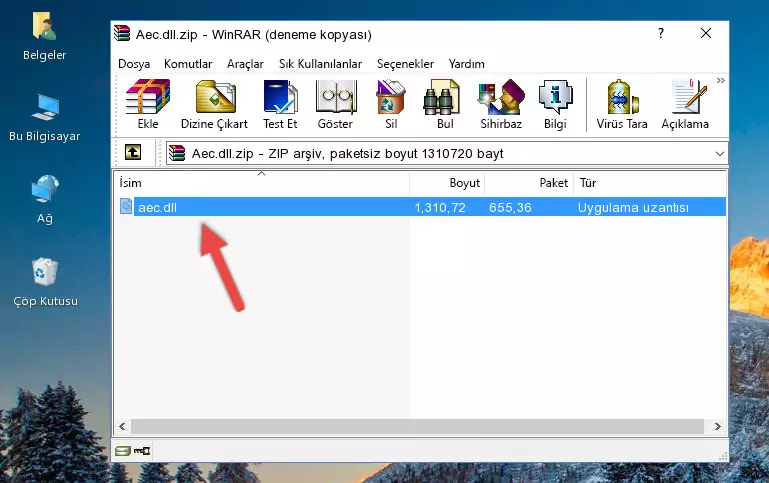The image size is (769, 483).
Task: Click the aec.dll file icon
Action: click(126, 206)
